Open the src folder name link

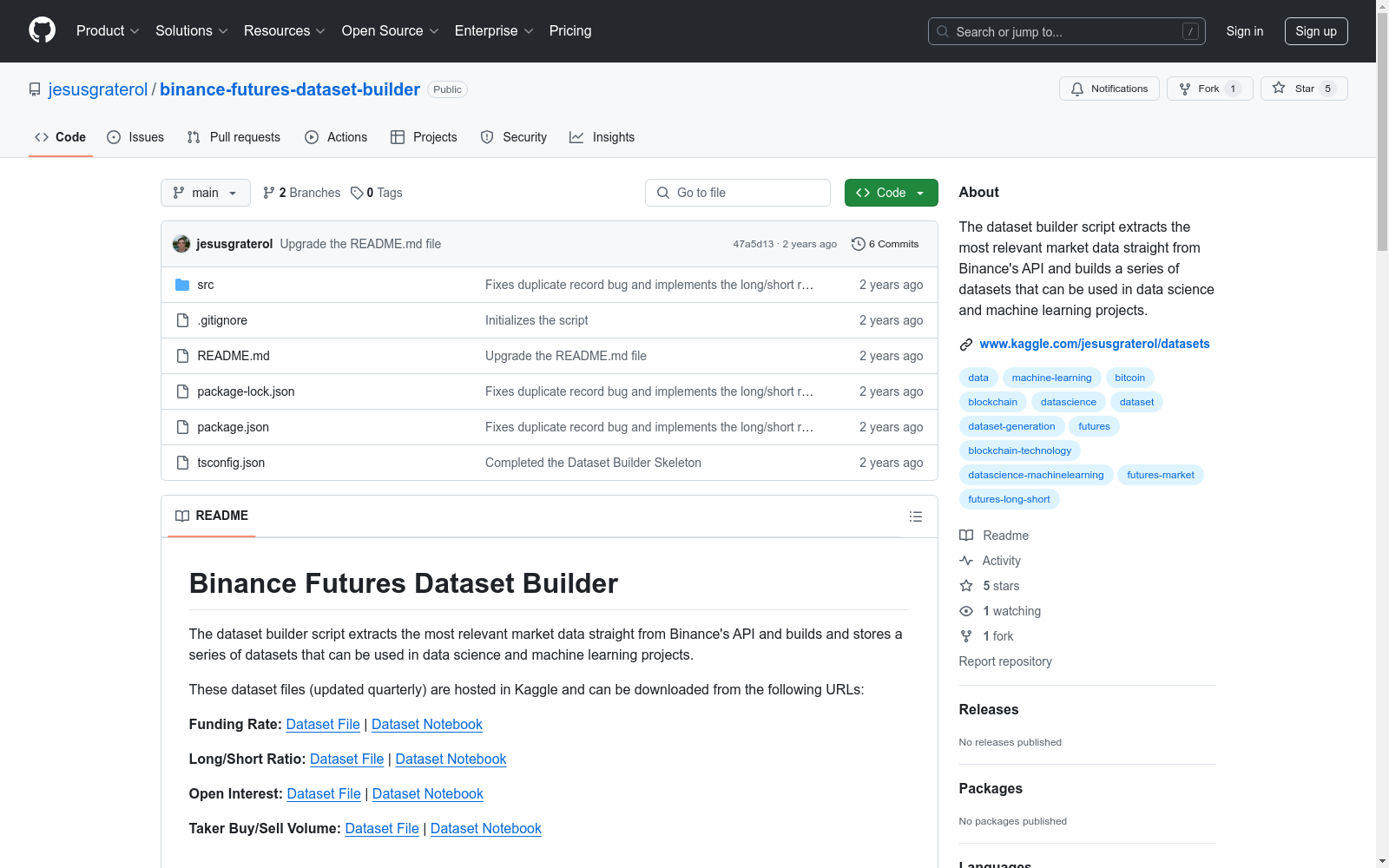206,285
